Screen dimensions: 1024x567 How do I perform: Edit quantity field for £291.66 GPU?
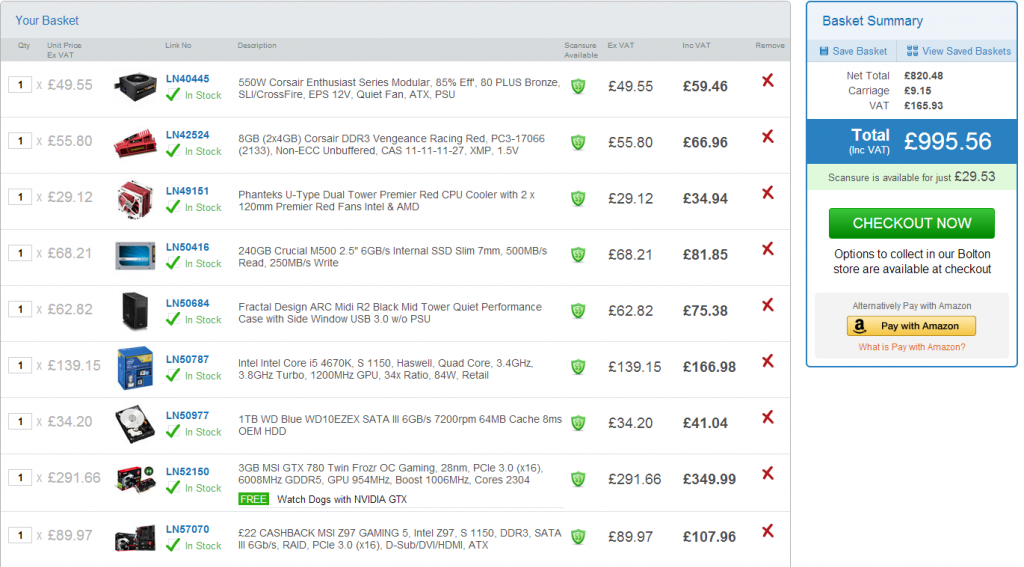click(x=20, y=478)
